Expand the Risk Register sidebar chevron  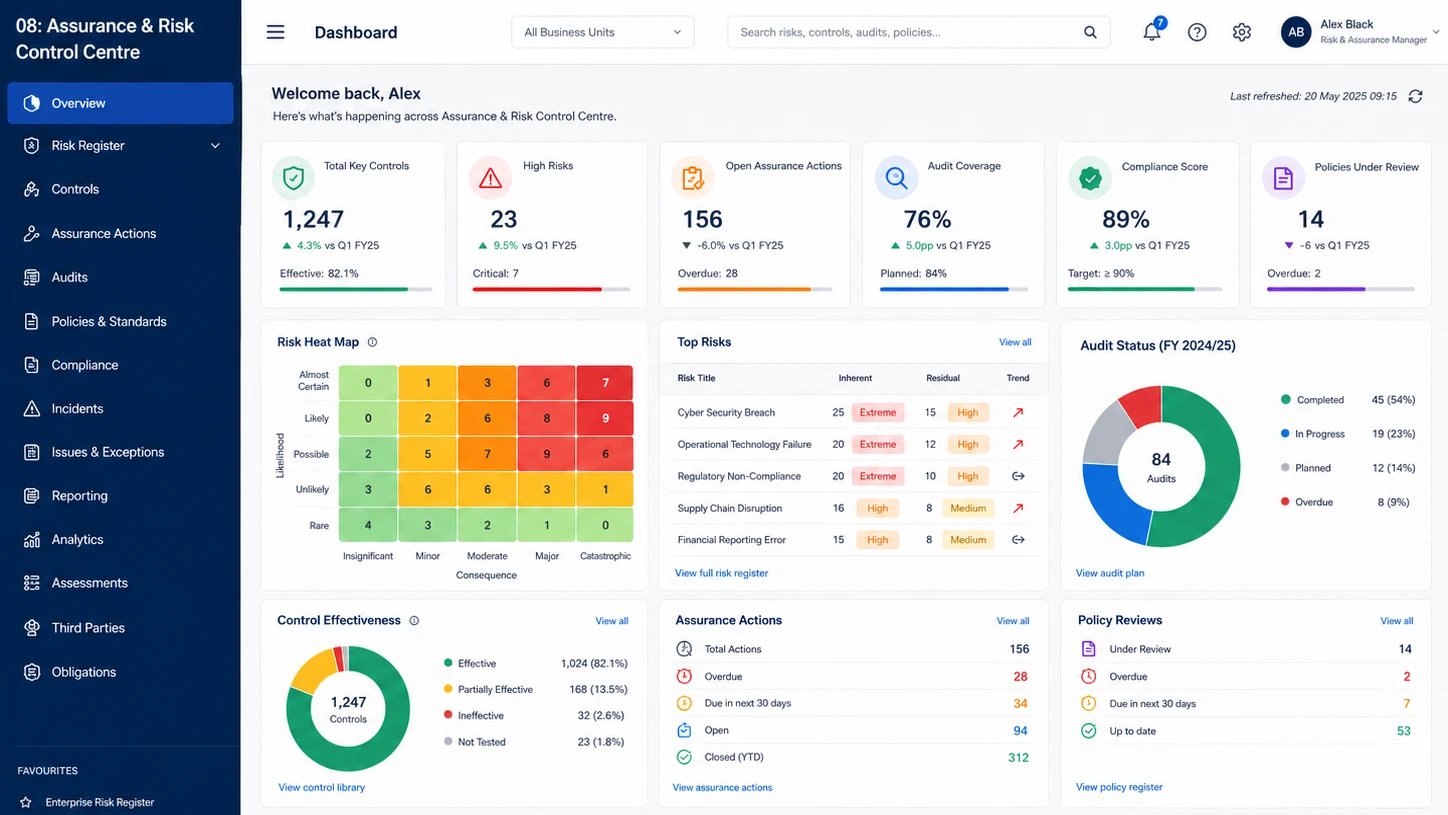pos(215,146)
